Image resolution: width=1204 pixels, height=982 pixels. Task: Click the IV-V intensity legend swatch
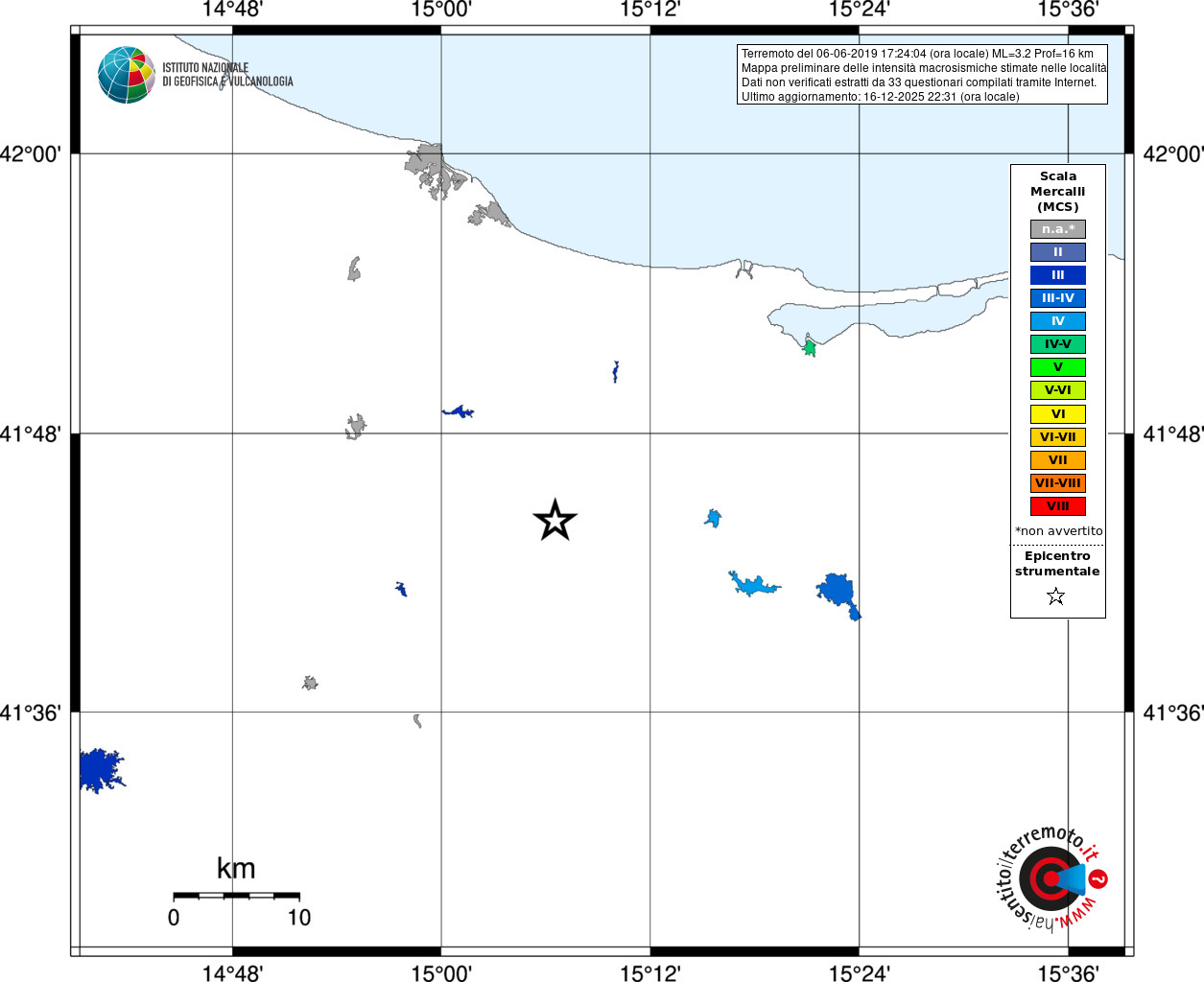click(1058, 344)
